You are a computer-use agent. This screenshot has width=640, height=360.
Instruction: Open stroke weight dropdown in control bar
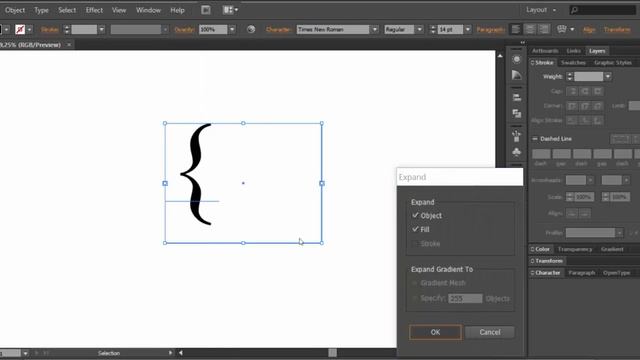(x=102, y=29)
